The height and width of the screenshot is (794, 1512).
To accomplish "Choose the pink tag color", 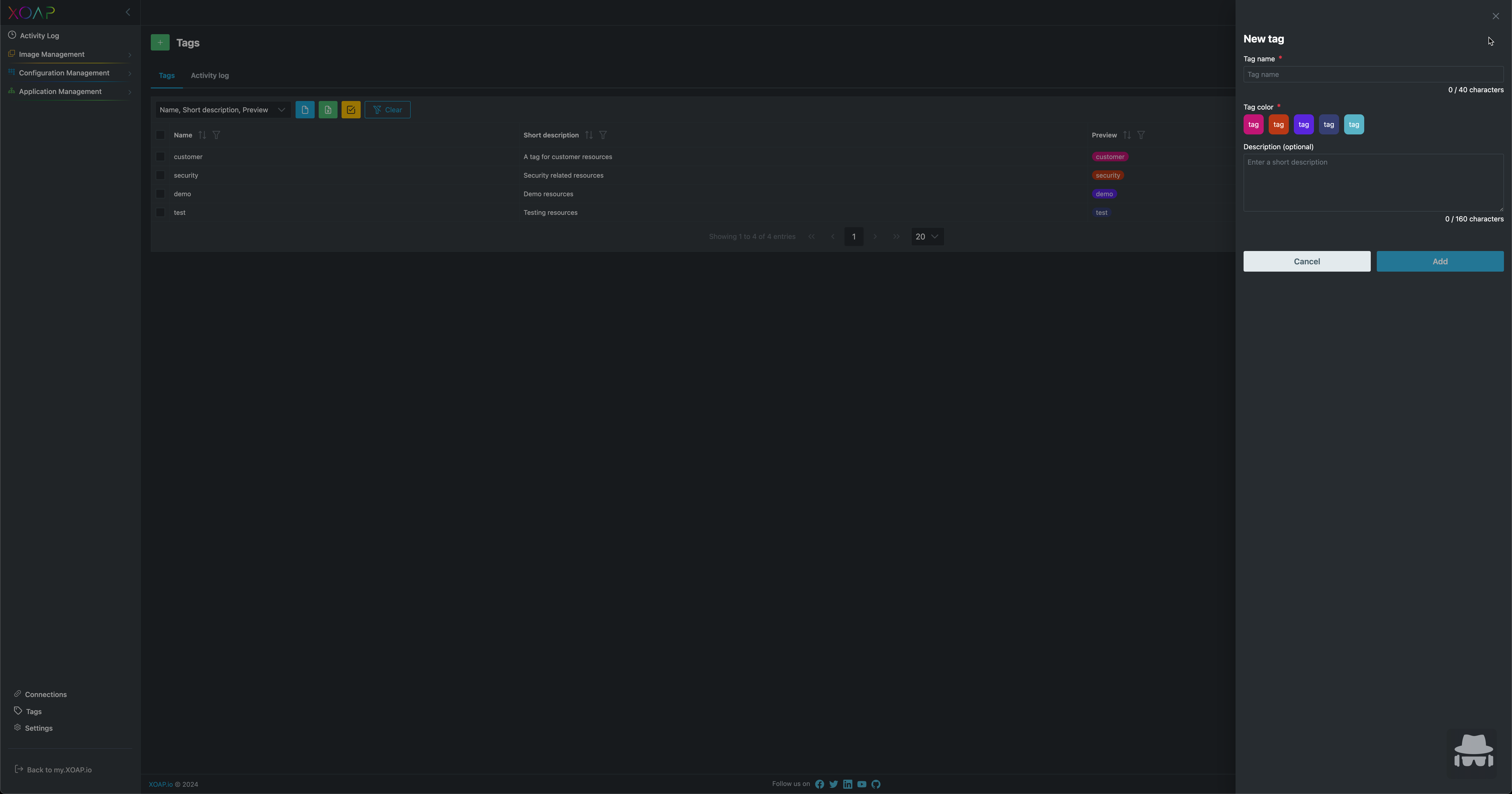I will tap(1253, 124).
